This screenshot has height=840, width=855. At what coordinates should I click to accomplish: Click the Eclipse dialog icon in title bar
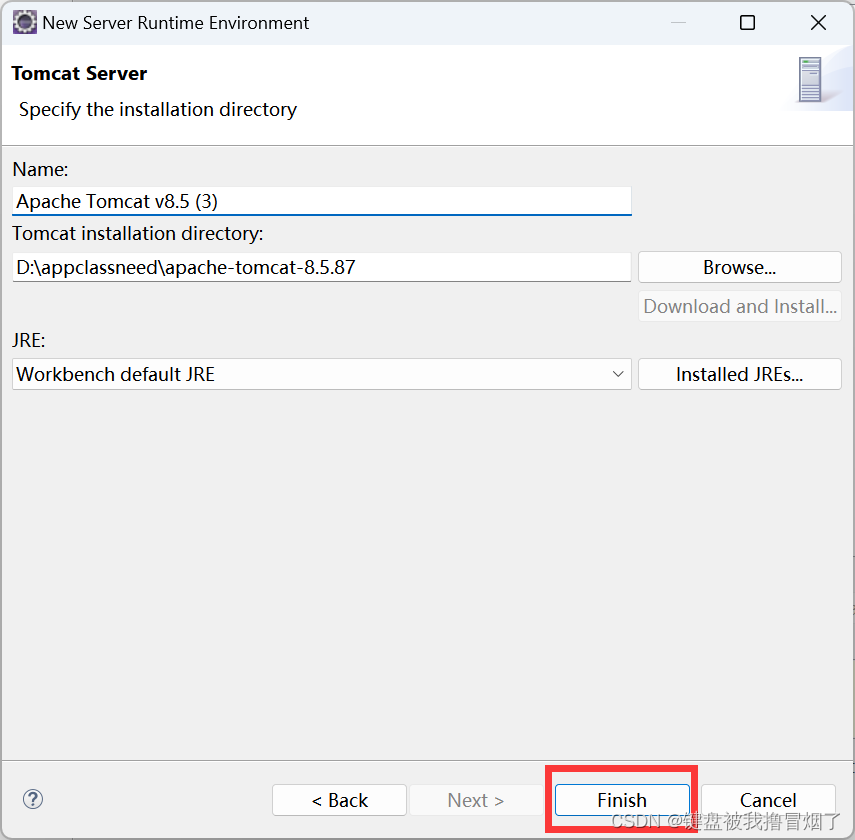coord(24,22)
